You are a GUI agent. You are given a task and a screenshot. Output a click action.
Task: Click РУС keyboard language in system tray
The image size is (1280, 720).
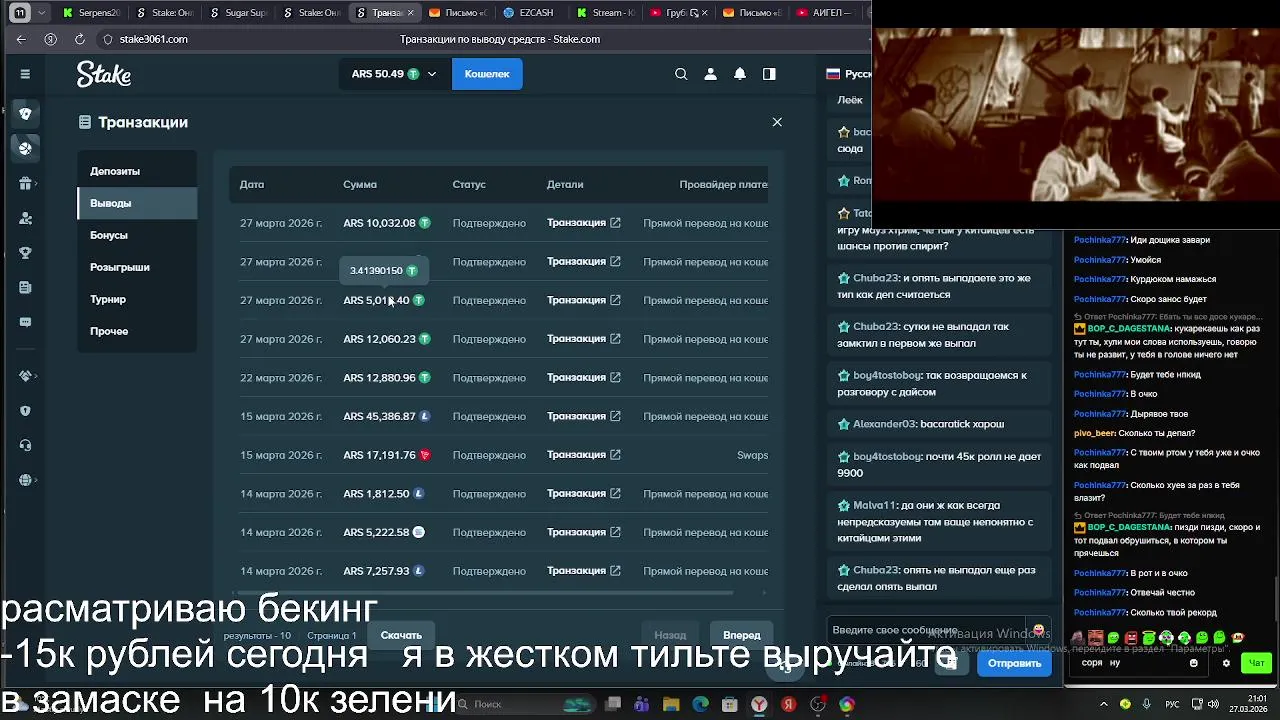pos(1171,704)
